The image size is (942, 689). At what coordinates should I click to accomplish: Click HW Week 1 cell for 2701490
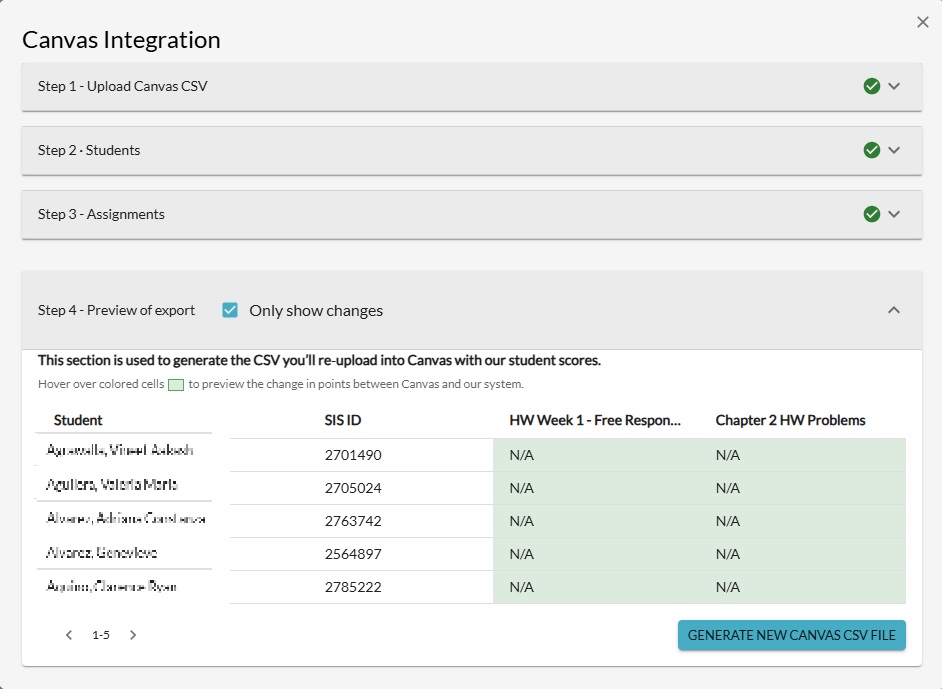pos(596,455)
